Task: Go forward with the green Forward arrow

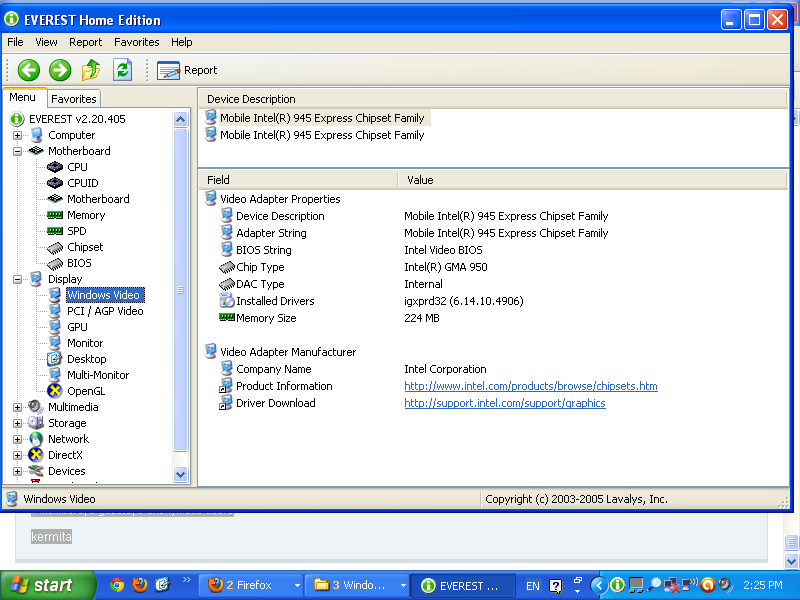Action: pos(60,70)
